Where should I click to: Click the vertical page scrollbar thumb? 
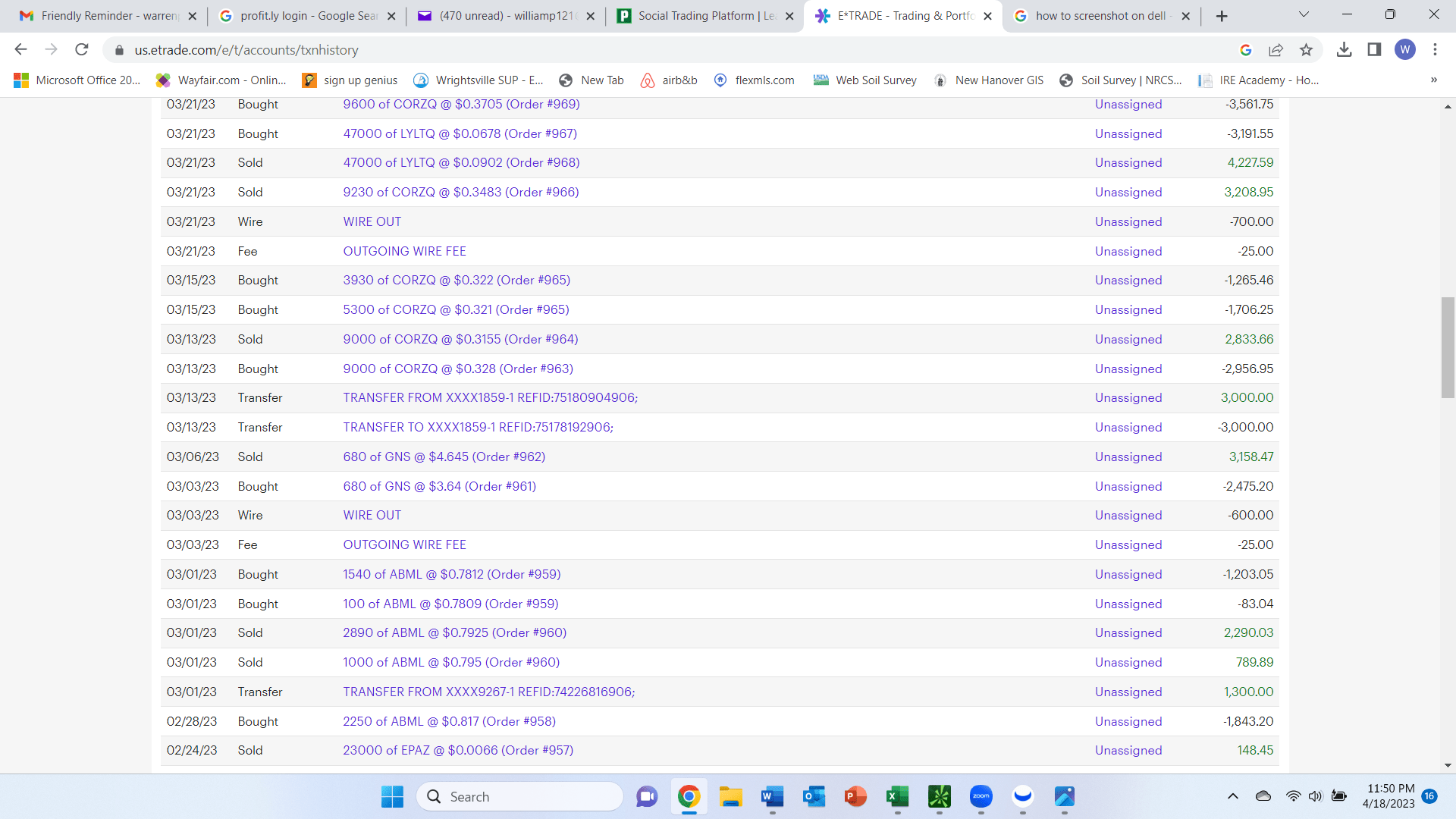tap(1448, 347)
